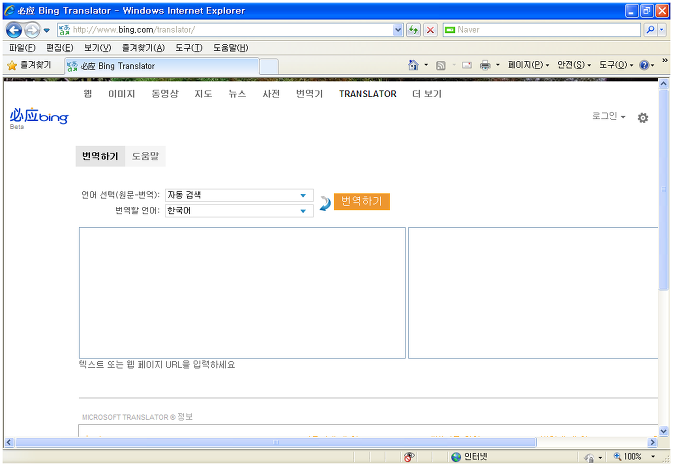Click the green Refresh page icon

[x=413, y=30]
